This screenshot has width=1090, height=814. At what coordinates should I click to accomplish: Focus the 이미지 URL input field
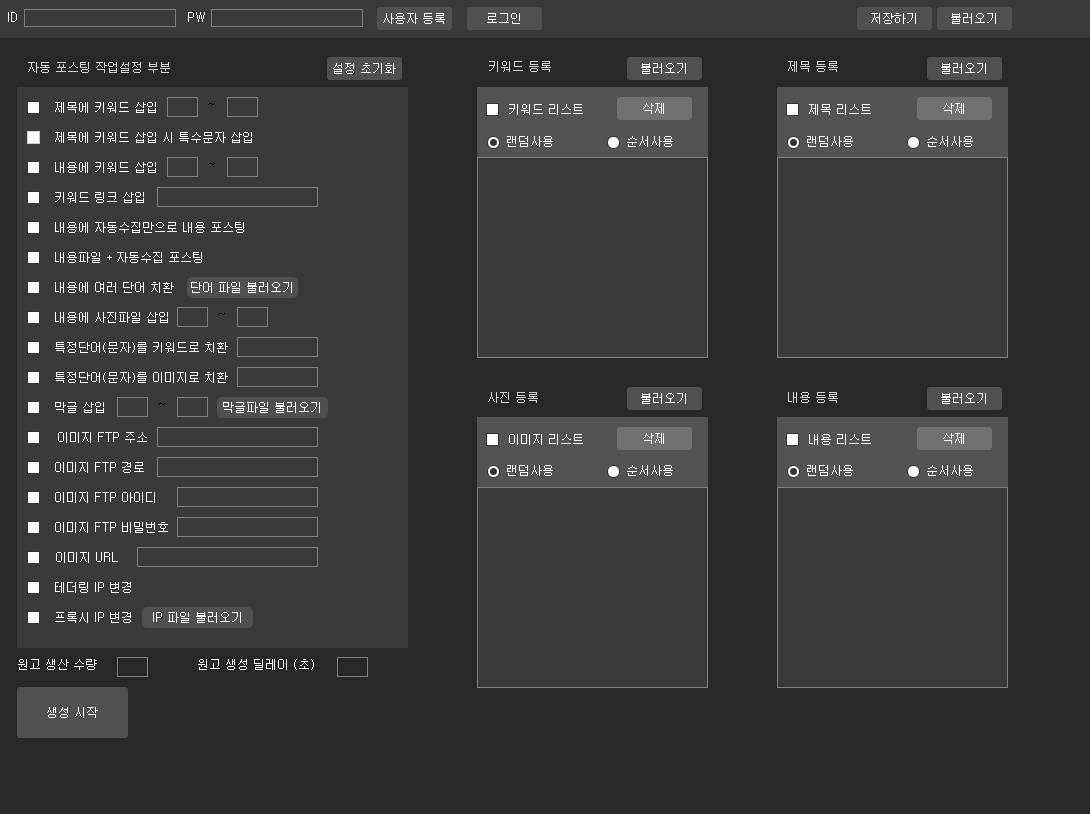(x=227, y=557)
